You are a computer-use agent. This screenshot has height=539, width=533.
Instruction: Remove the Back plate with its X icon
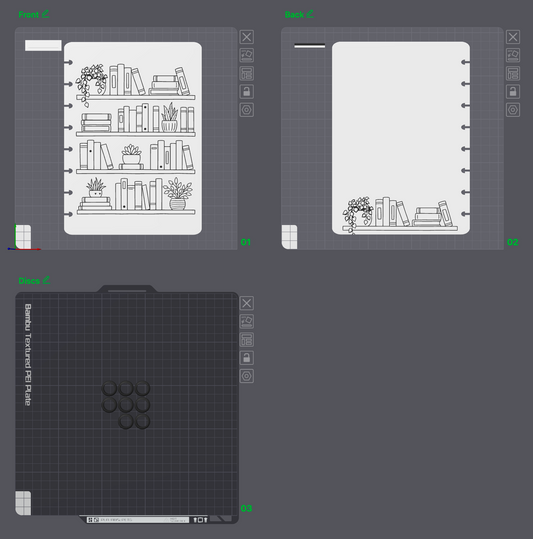click(x=513, y=37)
